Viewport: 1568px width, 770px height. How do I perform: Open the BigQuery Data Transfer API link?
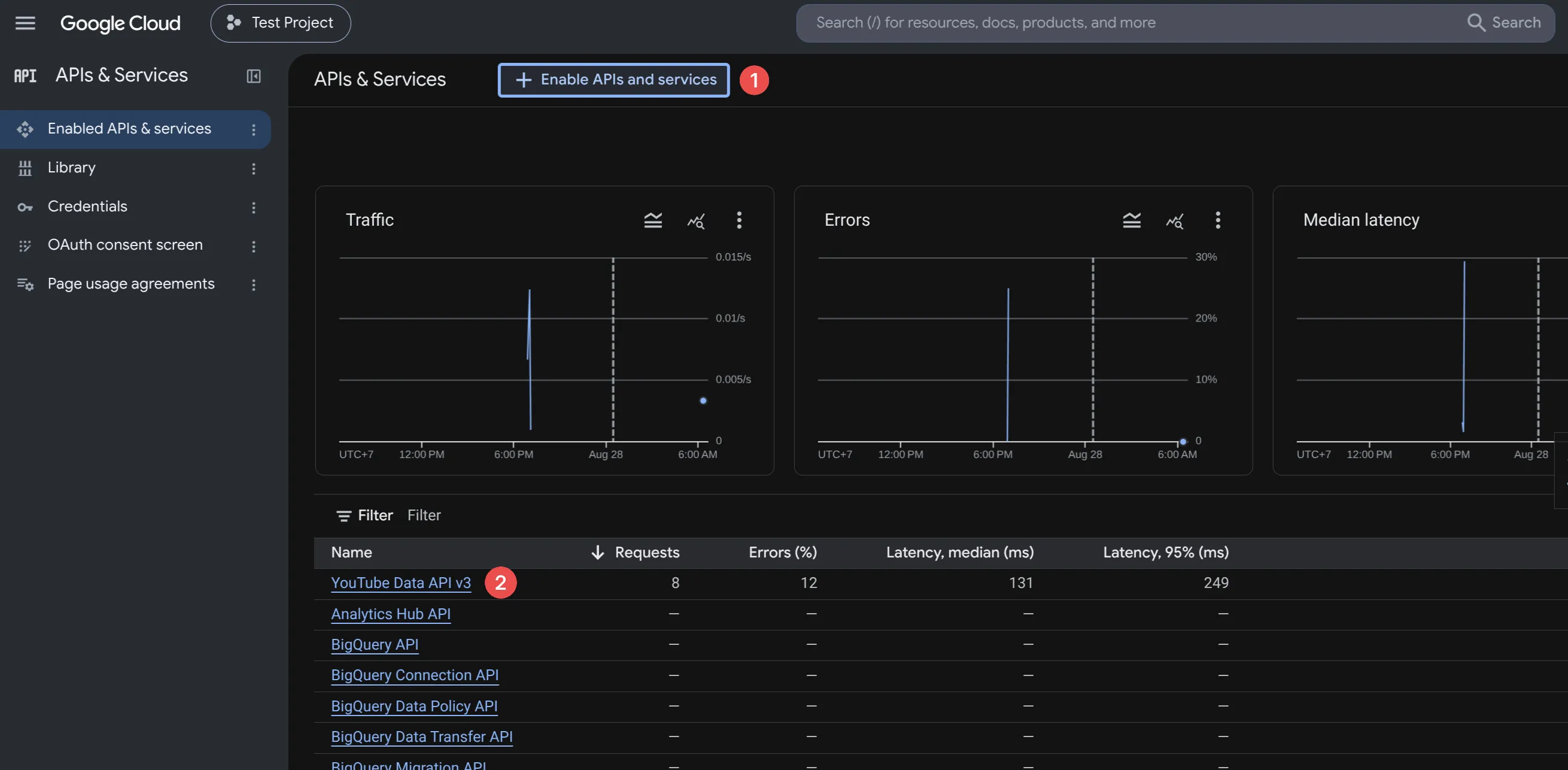tap(422, 736)
